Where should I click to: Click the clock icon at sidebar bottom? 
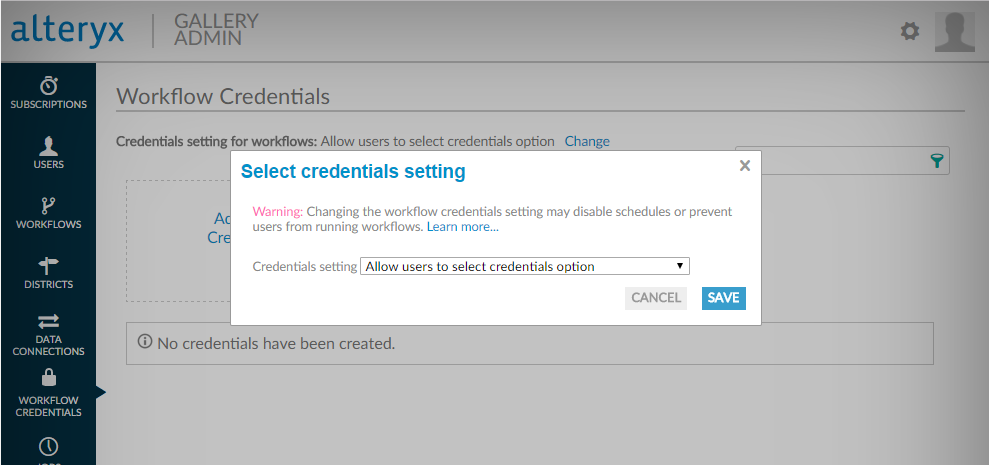[48, 446]
